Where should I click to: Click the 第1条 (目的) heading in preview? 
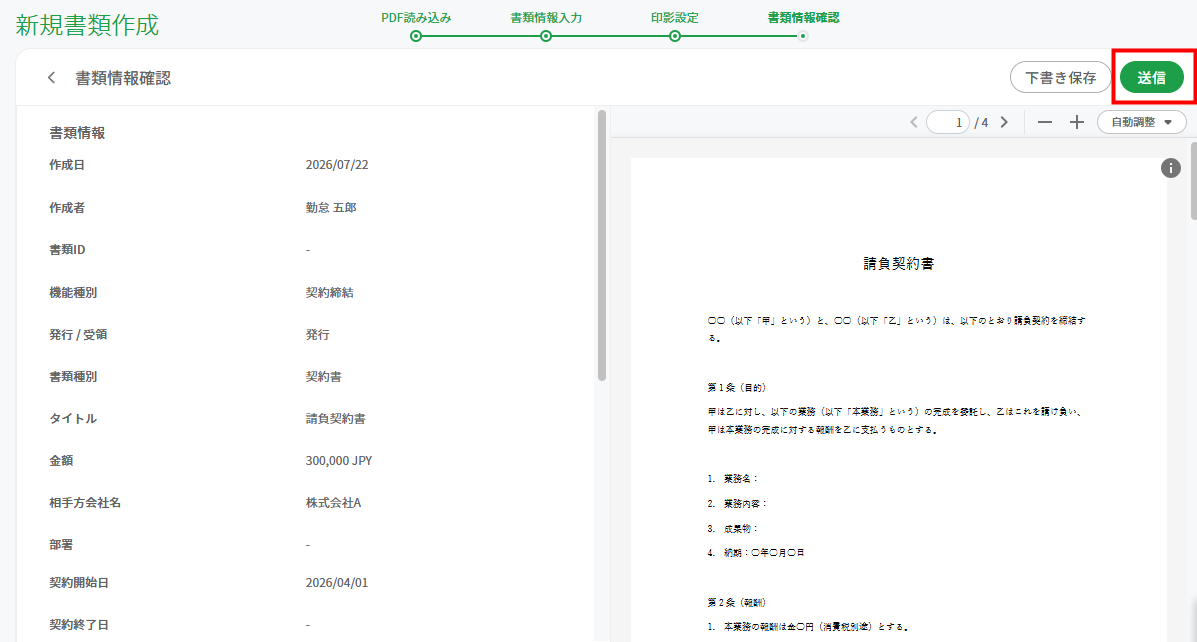pyautogui.click(x=736, y=388)
